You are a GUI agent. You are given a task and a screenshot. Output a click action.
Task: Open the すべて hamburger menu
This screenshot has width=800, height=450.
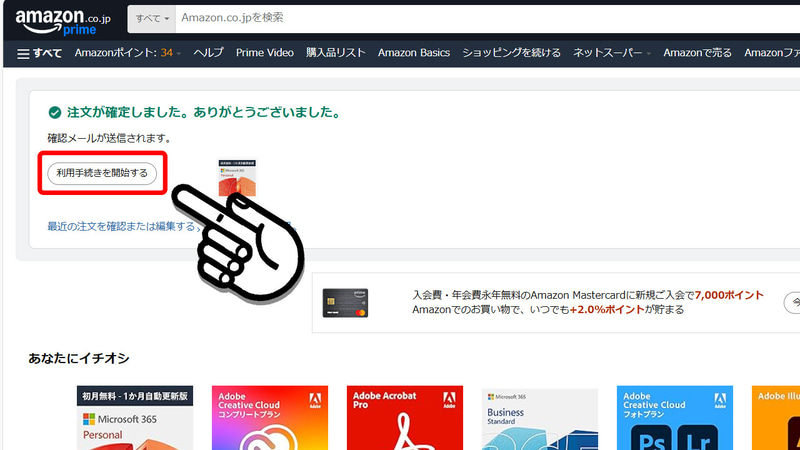click(39, 53)
